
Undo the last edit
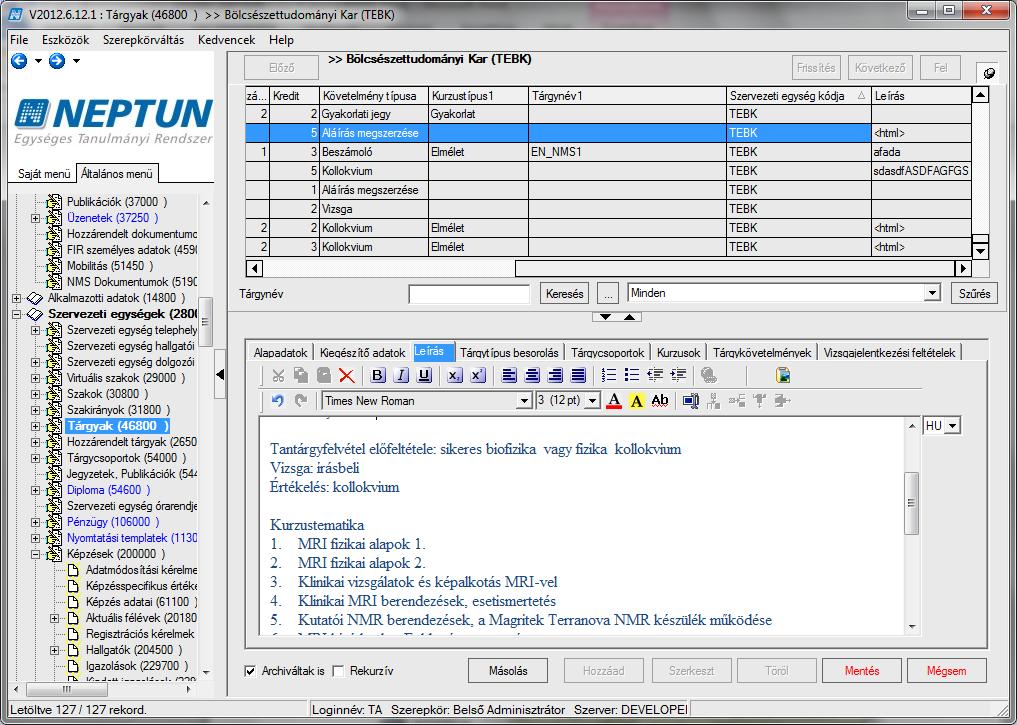(x=278, y=401)
